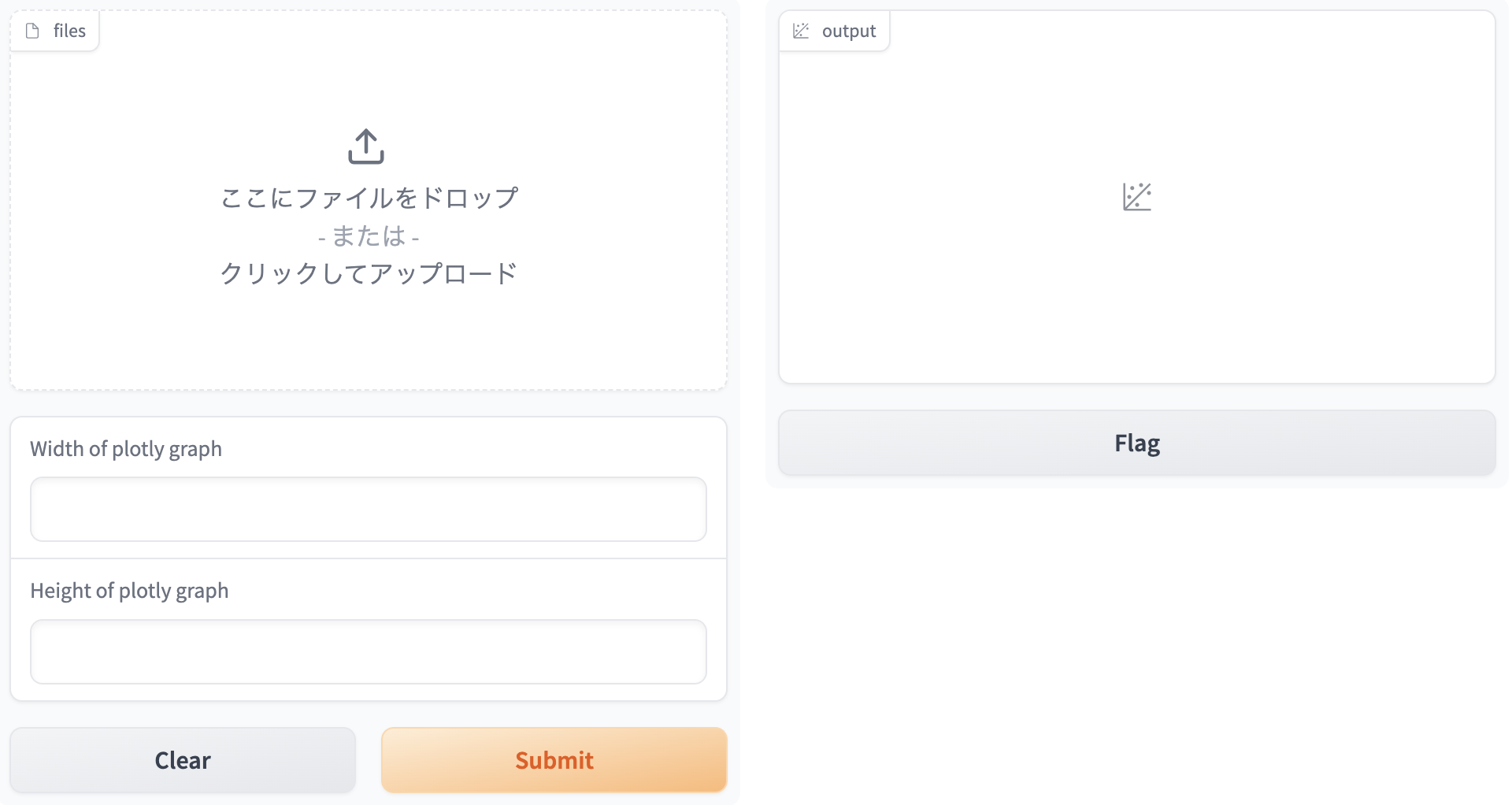Click the Width of plotly graph label
The image size is (1512, 805).
point(125,449)
